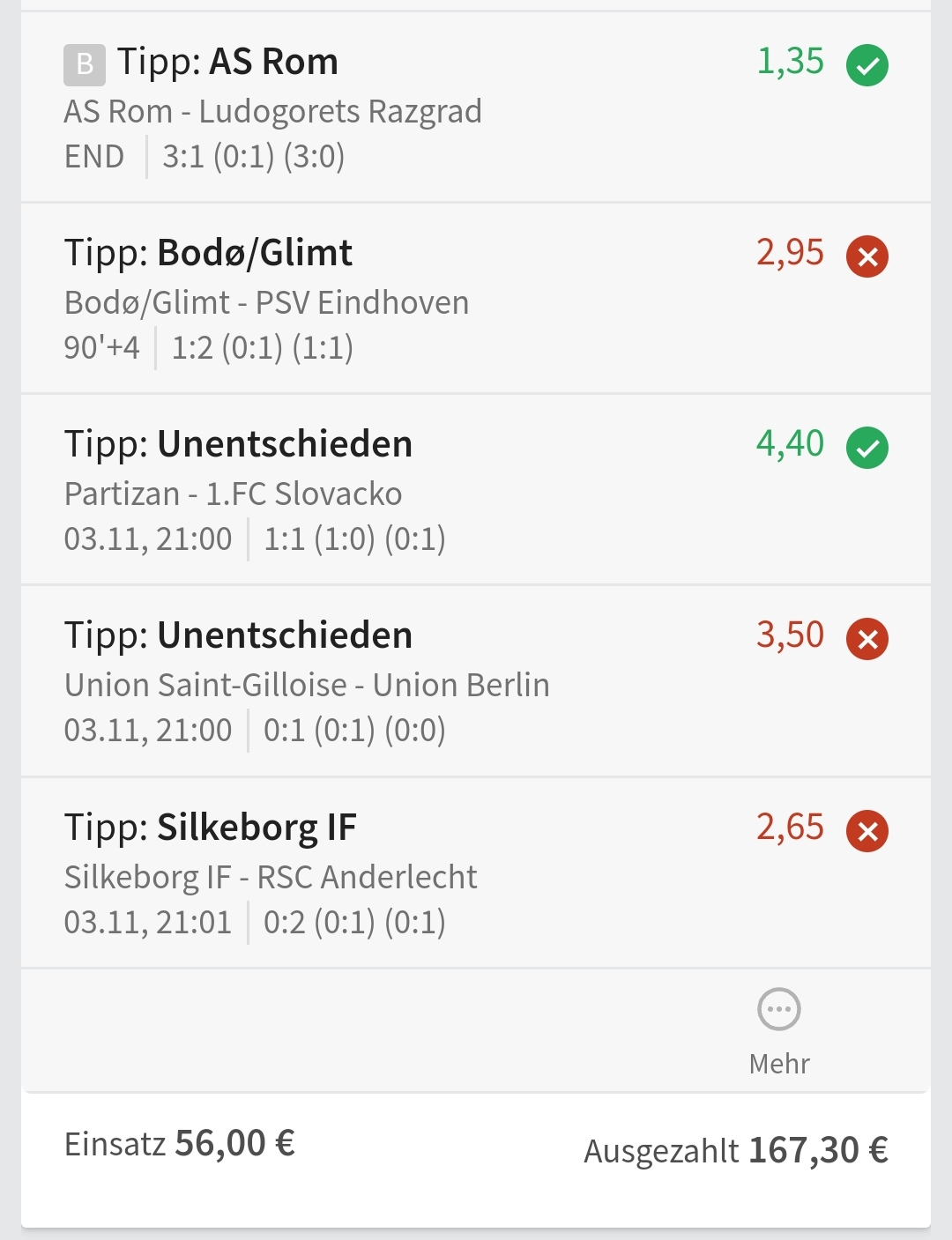This screenshot has height=1240, width=952.
Task: Click the 2,65 odds value
Action: tap(790, 828)
